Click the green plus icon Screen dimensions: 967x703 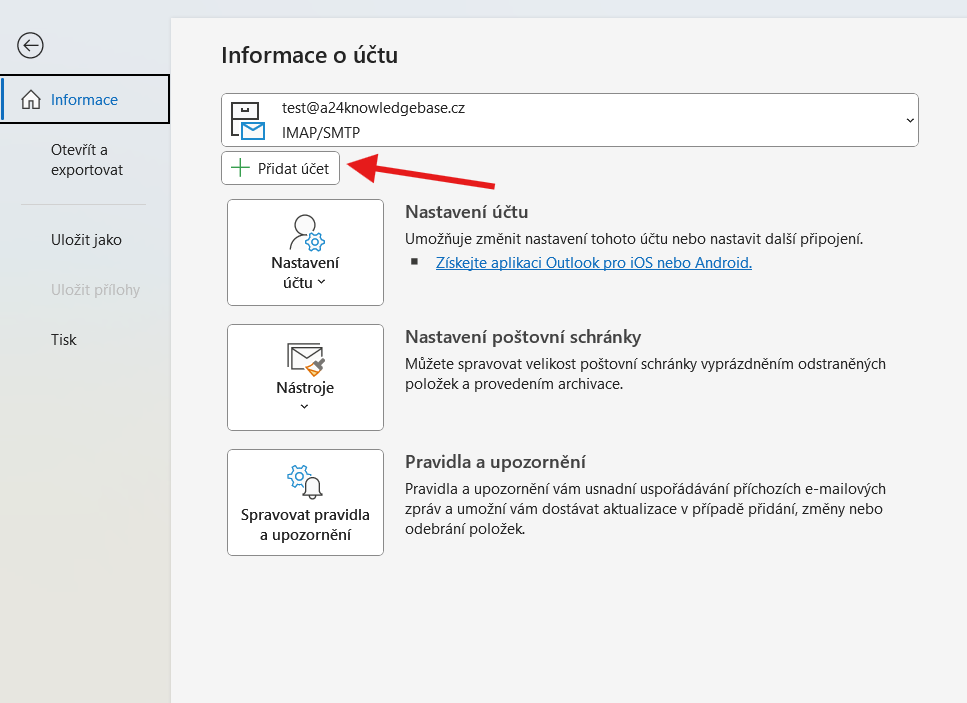click(240, 168)
